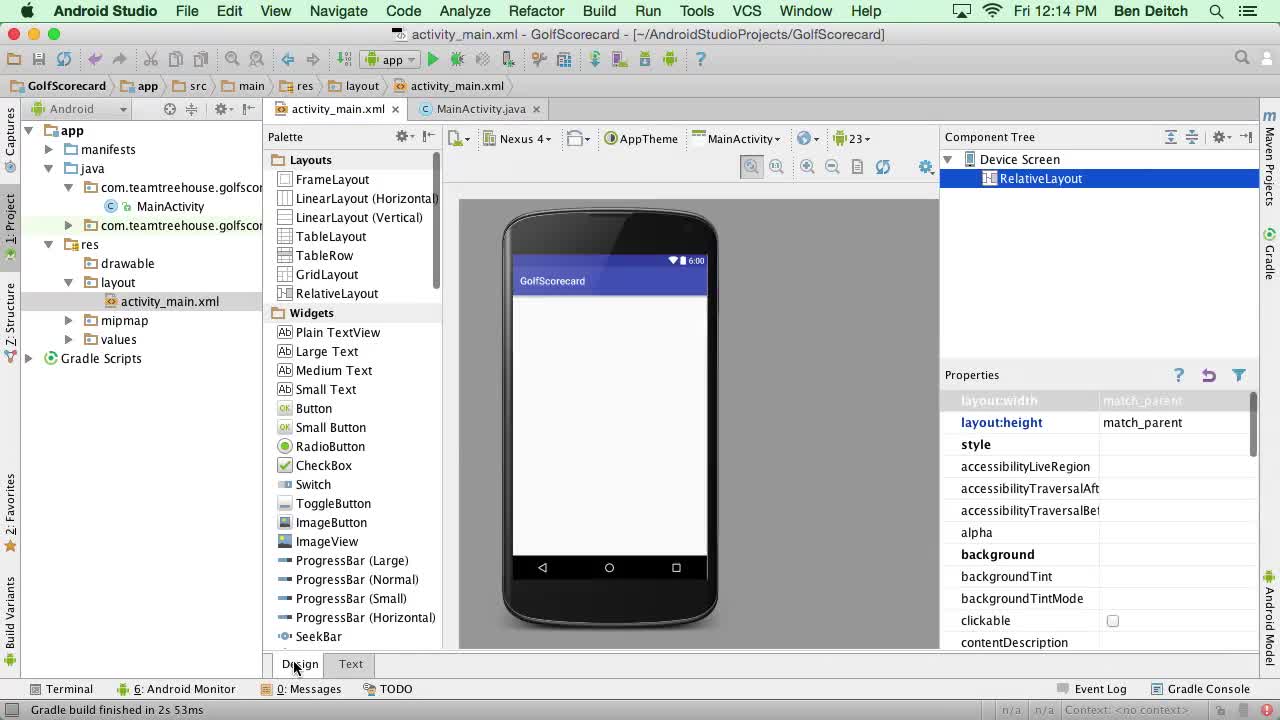Select the Switch widget from the Palette
Image resolution: width=1280 pixels, height=720 pixels.
[x=313, y=484]
